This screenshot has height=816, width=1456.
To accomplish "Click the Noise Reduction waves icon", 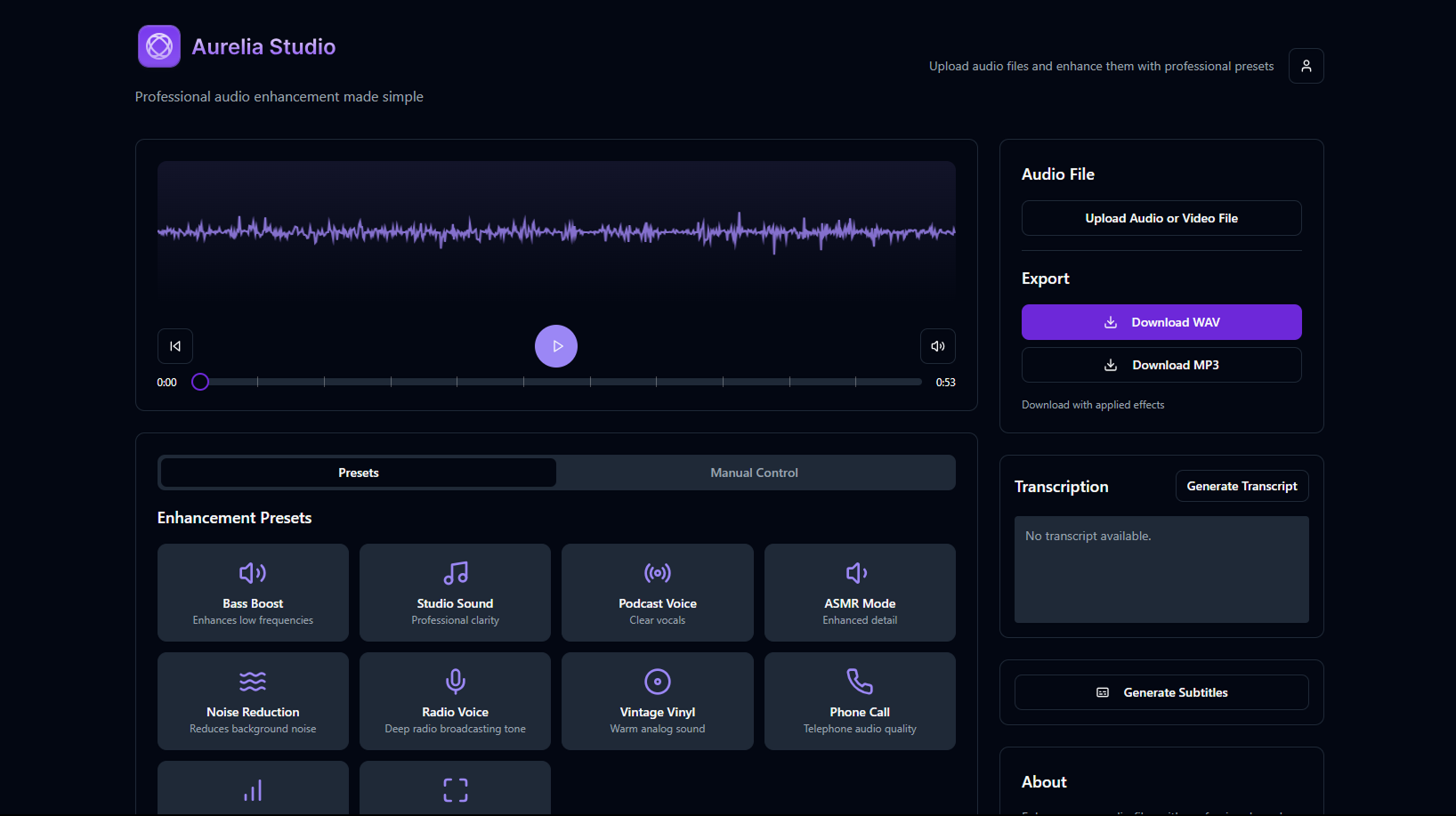I will pyautogui.click(x=253, y=682).
